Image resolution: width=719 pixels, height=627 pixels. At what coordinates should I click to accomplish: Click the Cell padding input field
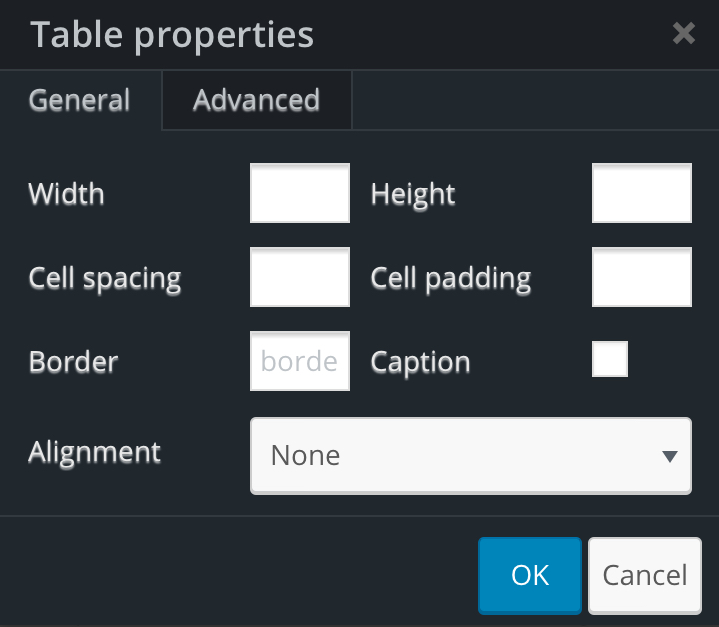point(641,277)
